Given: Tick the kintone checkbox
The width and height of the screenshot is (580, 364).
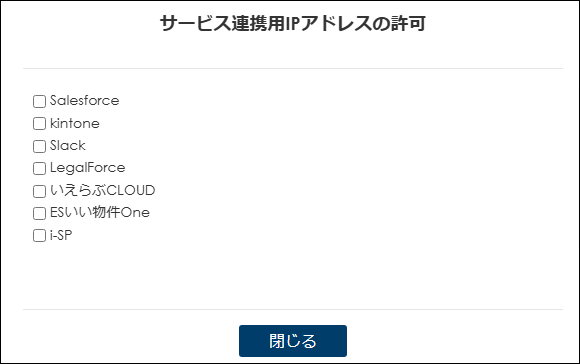Looking at the screenshot, I should pos(39,124).
